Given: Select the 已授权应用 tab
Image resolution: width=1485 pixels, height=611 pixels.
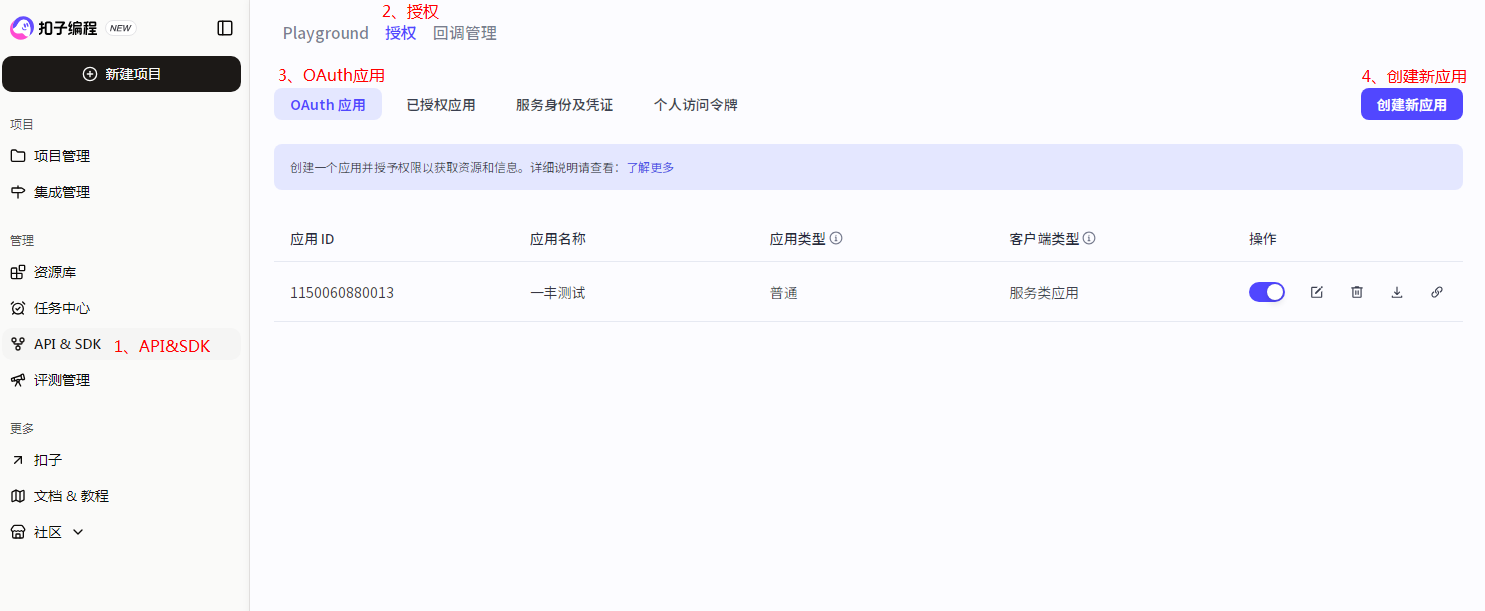Looking at the screenshot, I should click(441, 105).
